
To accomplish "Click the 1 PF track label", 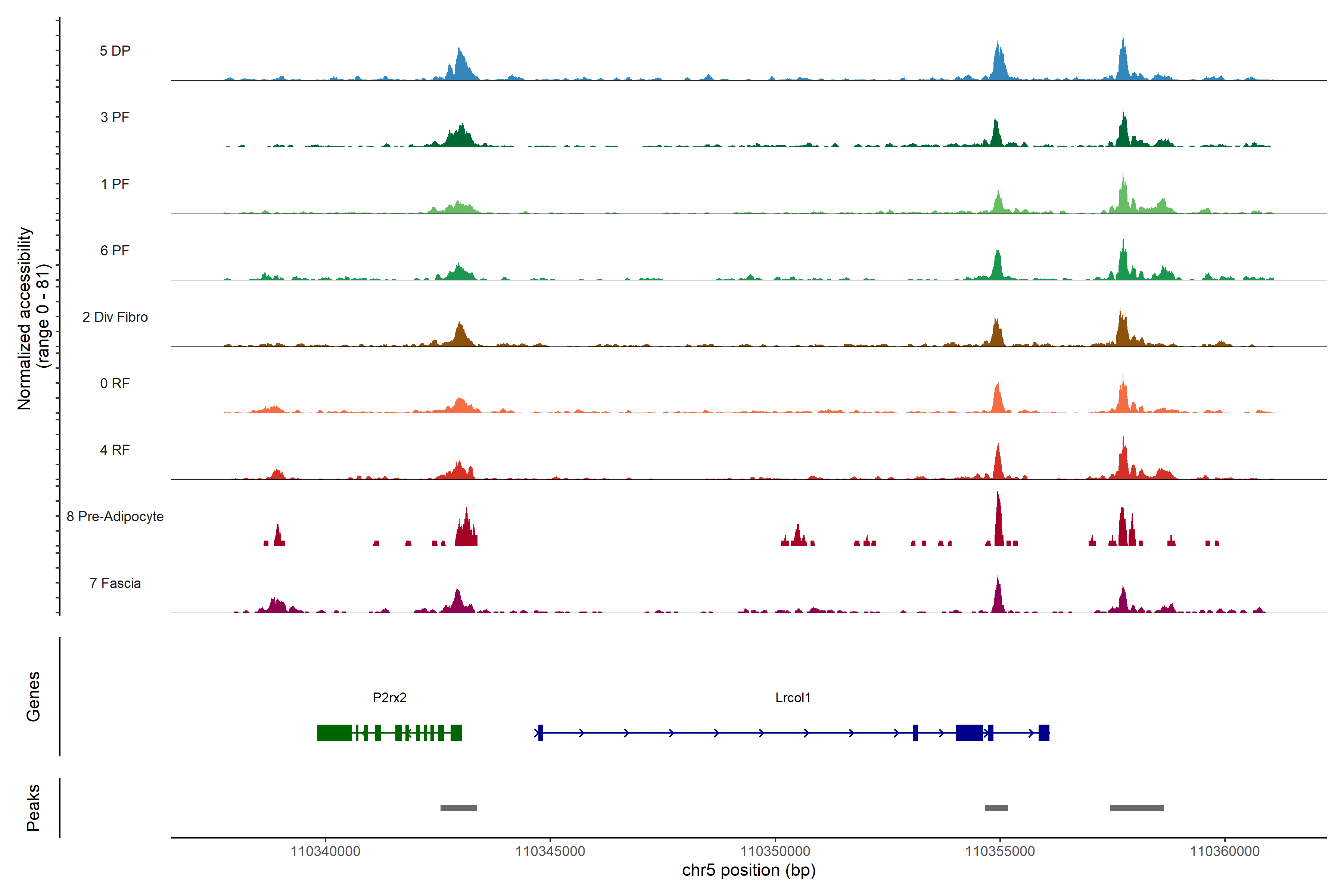I will (x=115, y=184).
